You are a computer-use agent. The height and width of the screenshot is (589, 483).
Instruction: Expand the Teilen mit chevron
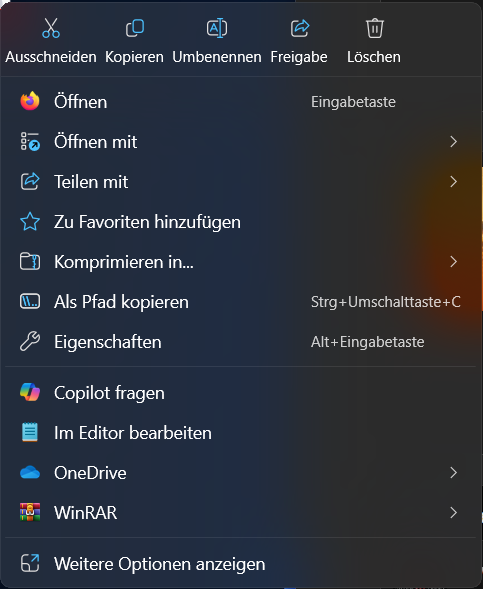[x=453, y=182]
